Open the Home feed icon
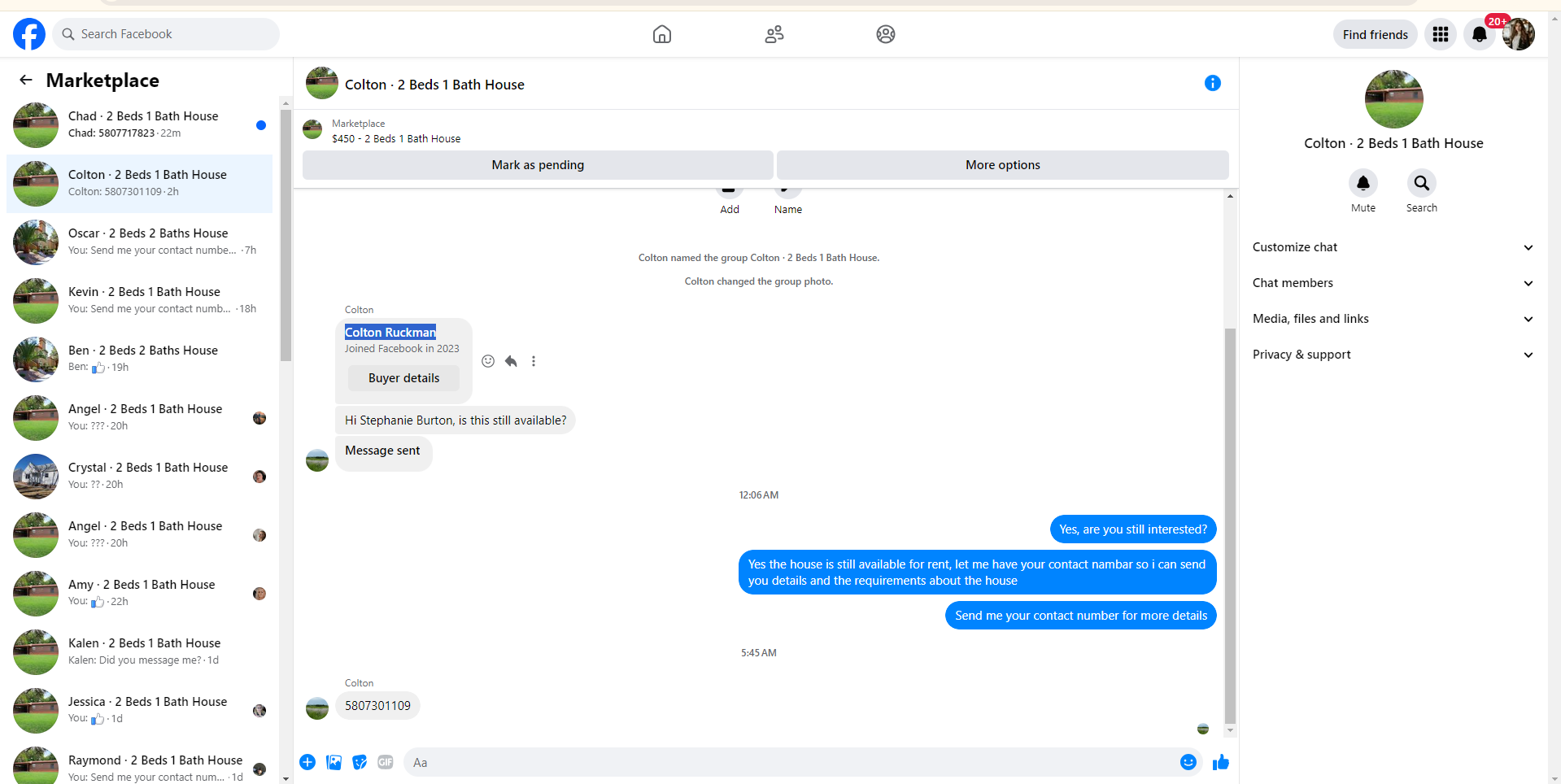Viewport: 1561px width, 784px height. tap(662, 34)
